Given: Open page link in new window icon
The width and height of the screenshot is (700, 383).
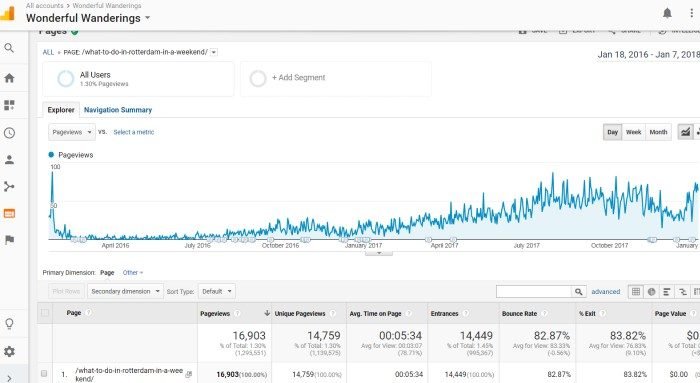Looking at the screenshot, I should (x=188, y=374).
